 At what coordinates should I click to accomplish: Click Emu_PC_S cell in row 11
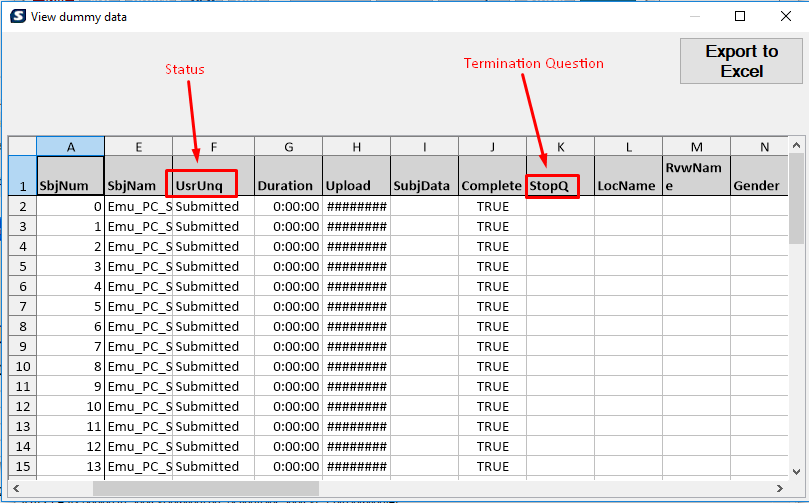[x=138, y=386]
